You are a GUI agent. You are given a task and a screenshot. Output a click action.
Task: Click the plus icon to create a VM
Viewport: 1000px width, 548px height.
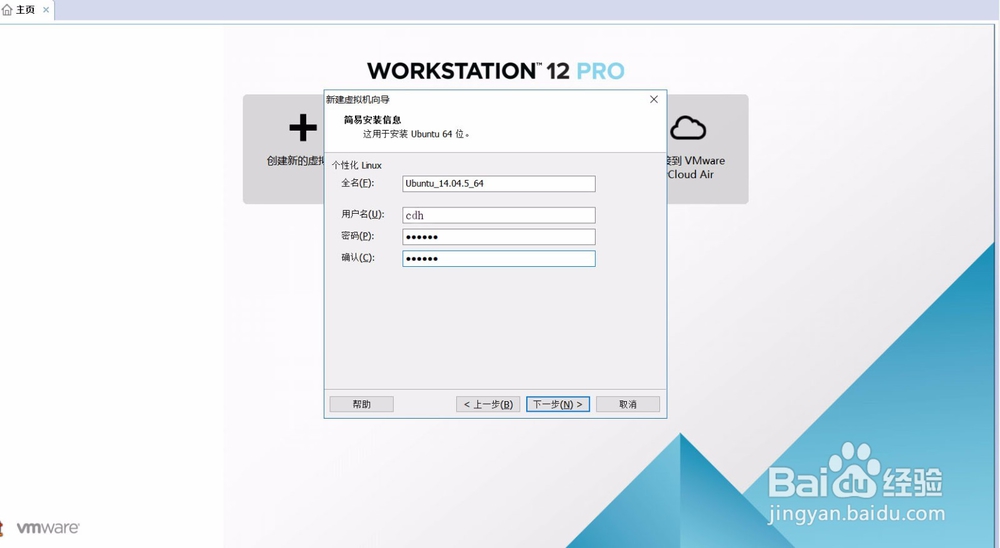[x=303, y=128]
